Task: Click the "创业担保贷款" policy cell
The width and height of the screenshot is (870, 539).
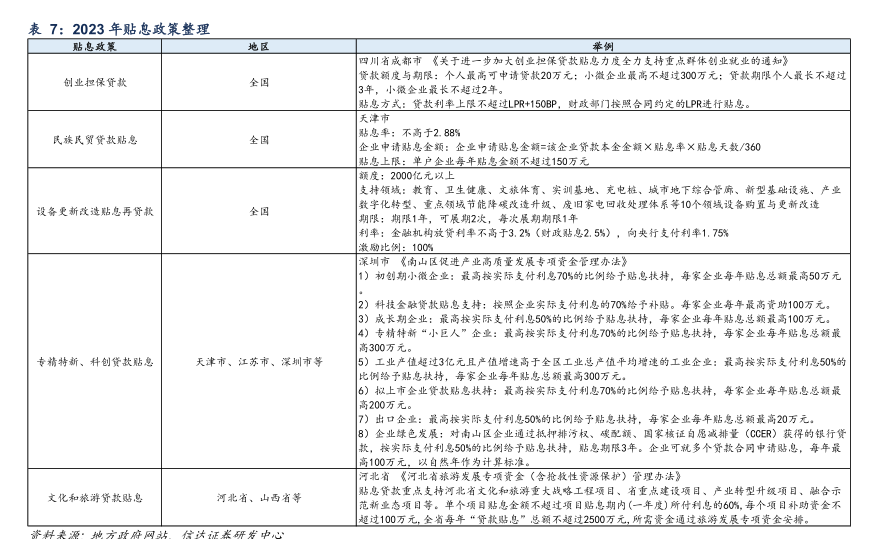Action: (x=94, y=82)
